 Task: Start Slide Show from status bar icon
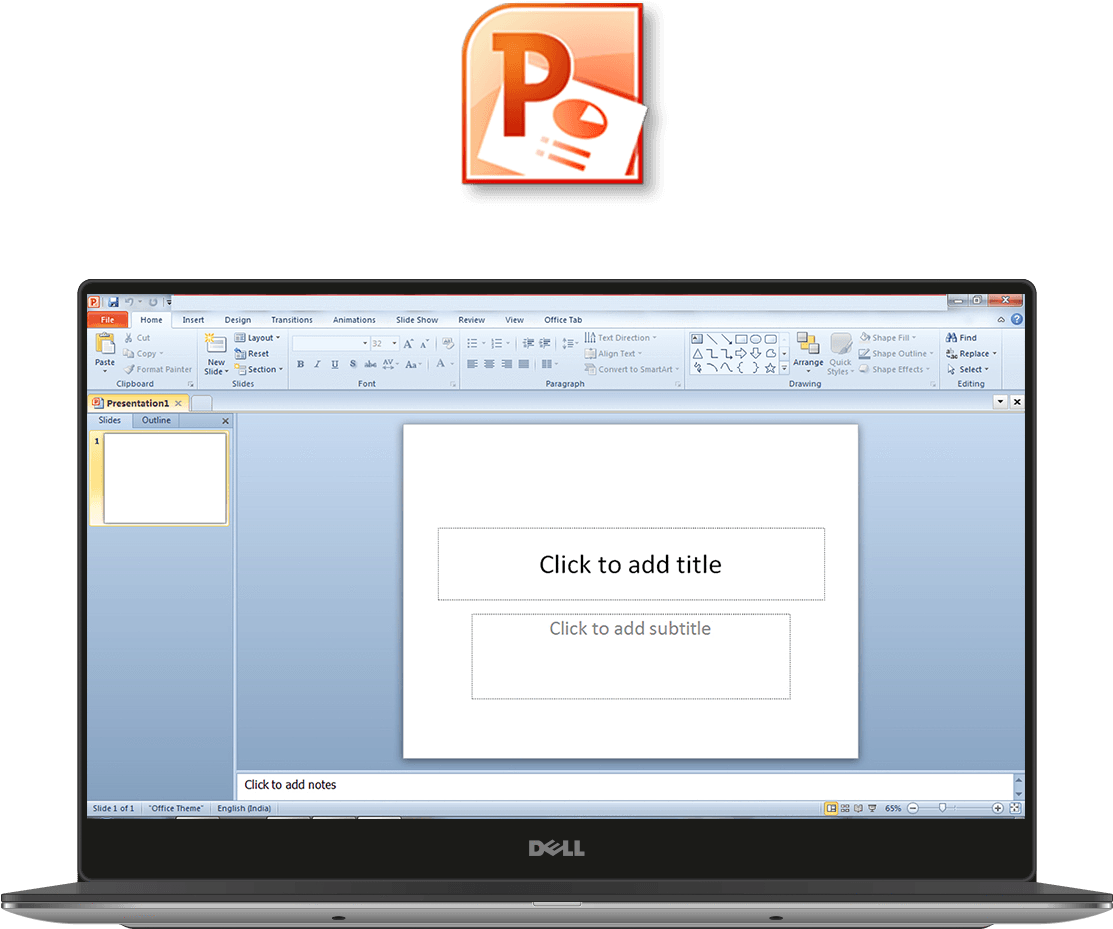click(x=872, y=808)
